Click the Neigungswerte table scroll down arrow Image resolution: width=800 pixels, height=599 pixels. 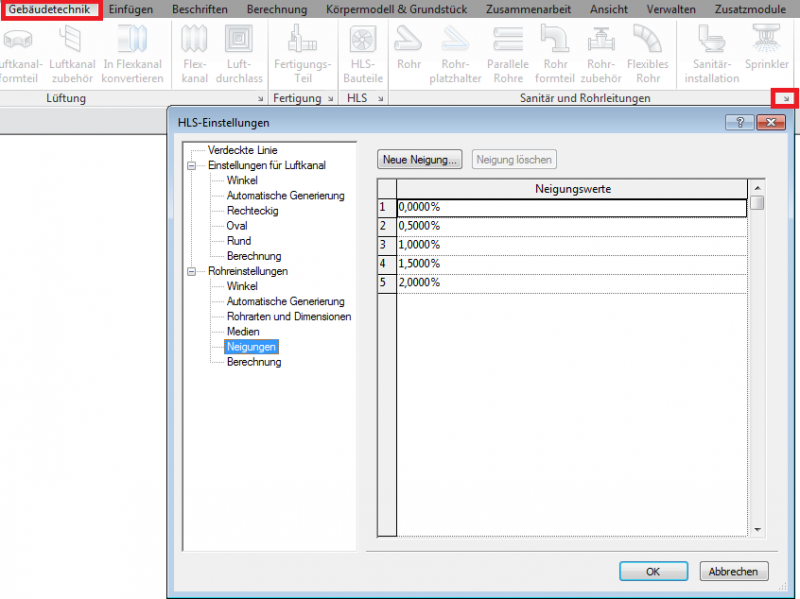tap(757, 529)
